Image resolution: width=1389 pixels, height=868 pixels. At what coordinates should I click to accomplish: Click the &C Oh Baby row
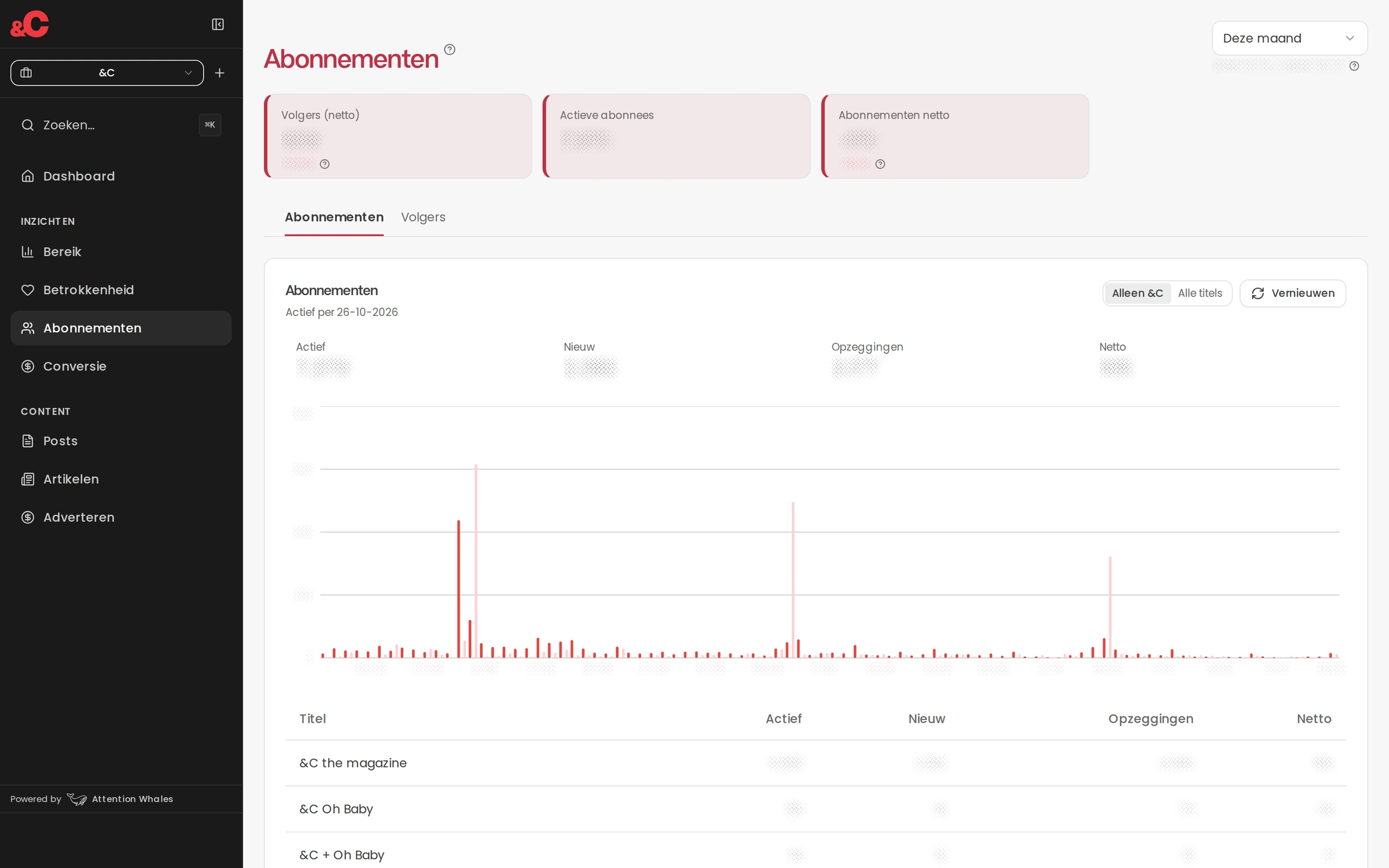(x=816, y=809)
